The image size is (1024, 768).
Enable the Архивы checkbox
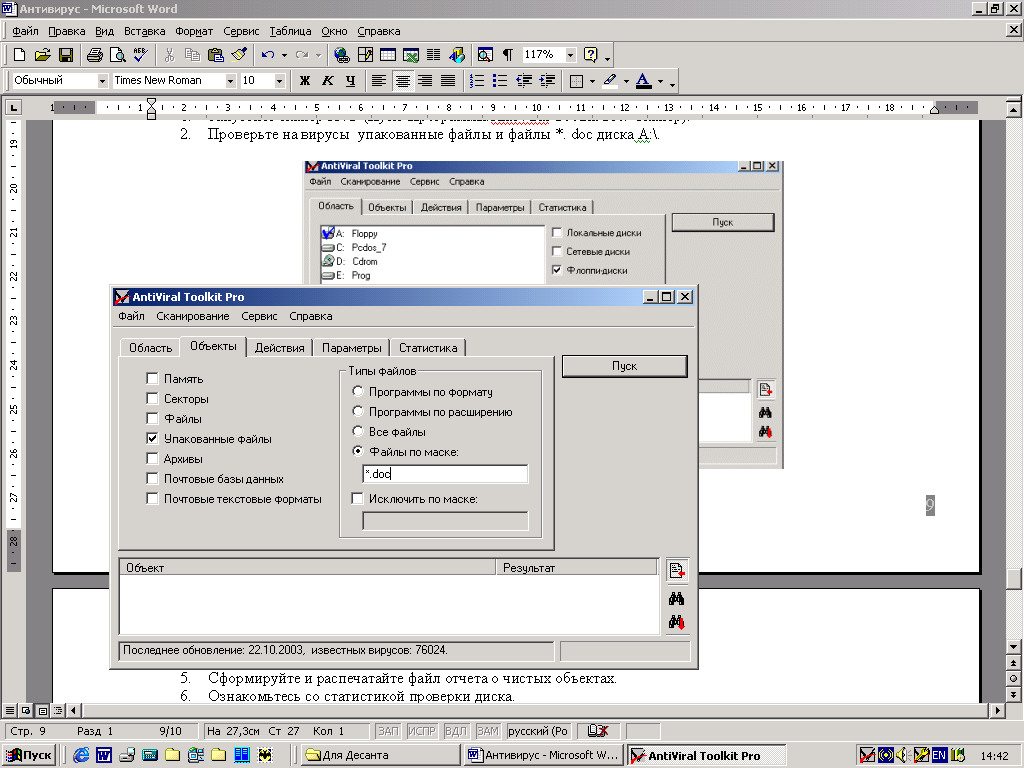[152, 458]
